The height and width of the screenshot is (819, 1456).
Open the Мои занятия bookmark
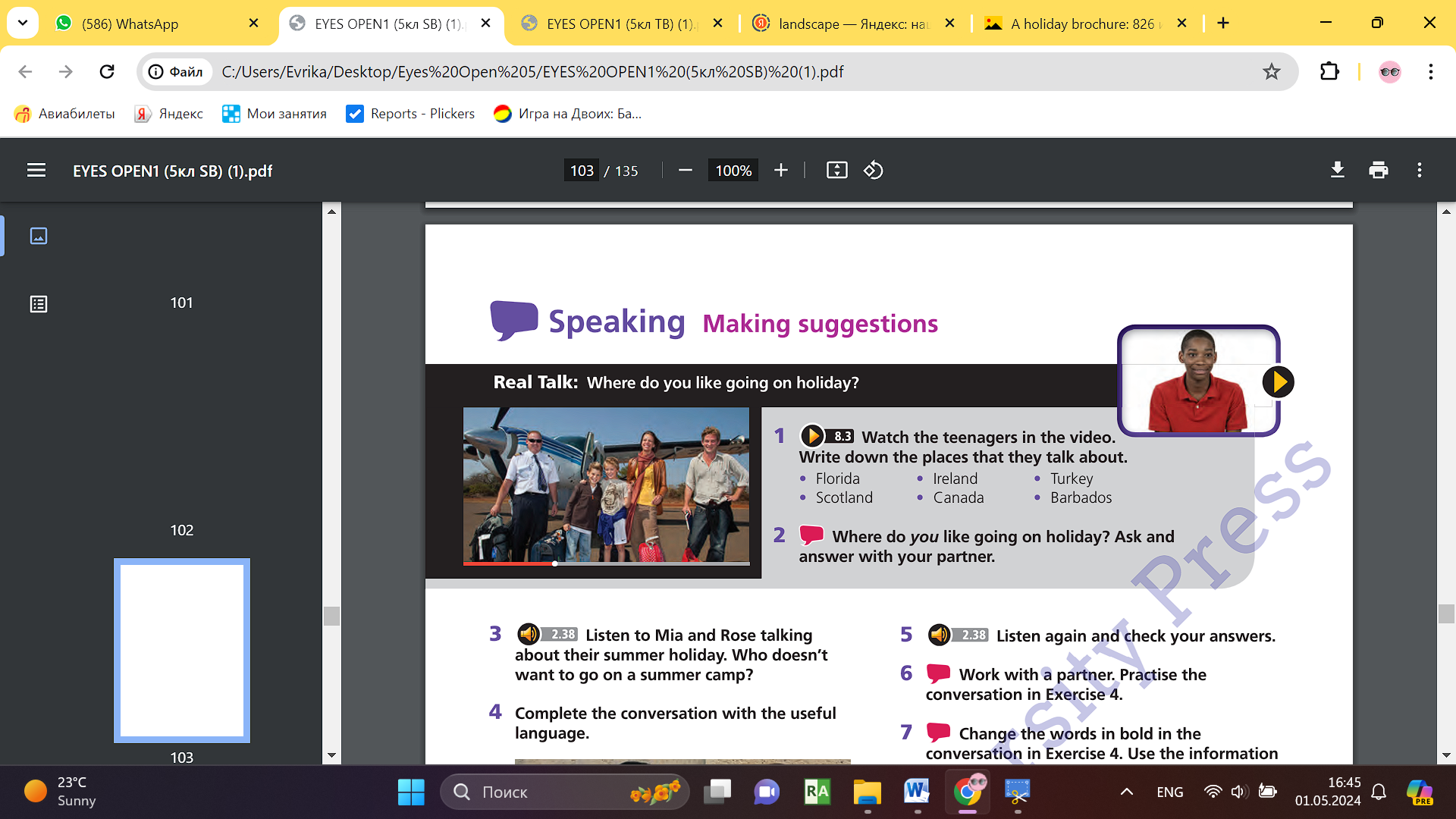[275, 114]
